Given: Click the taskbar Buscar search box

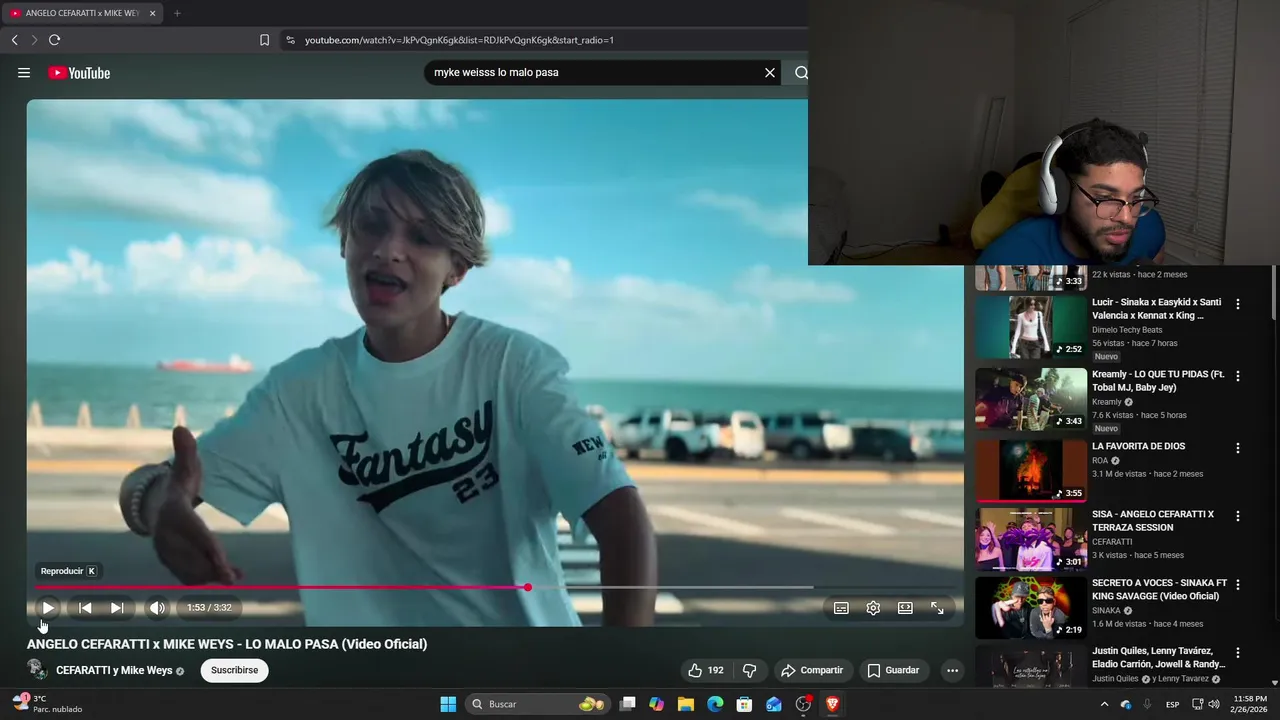Looking at the screenshot, I should pos(537,704).
